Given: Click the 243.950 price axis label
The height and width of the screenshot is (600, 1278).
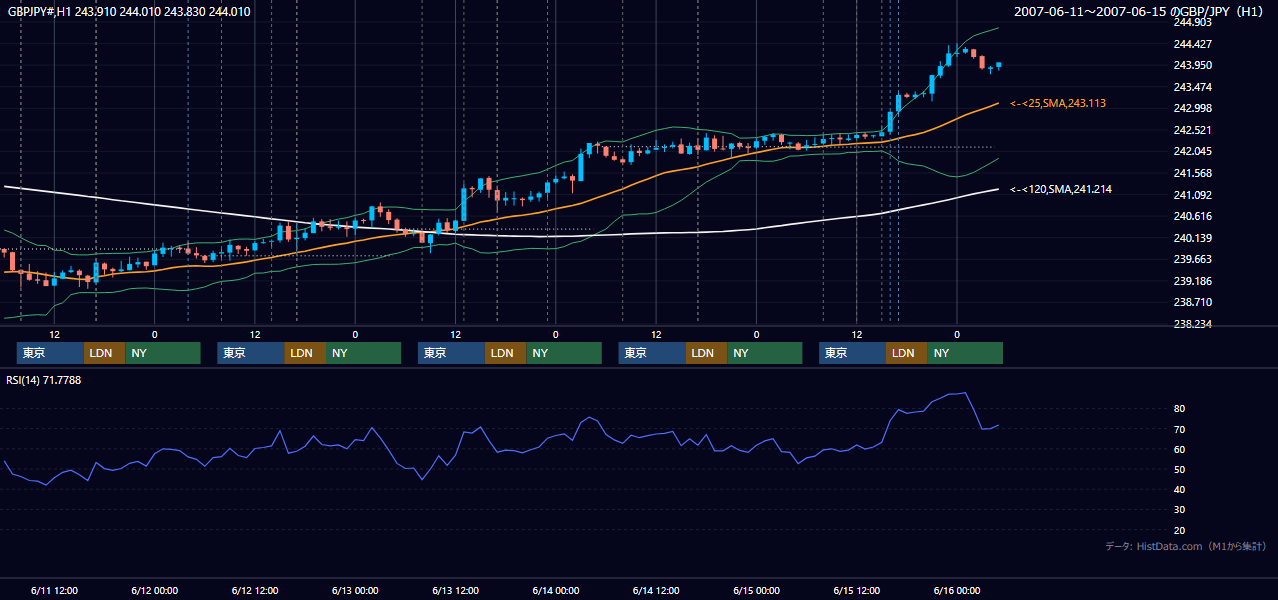Looking at the screenshot, I should (1193, 65).
